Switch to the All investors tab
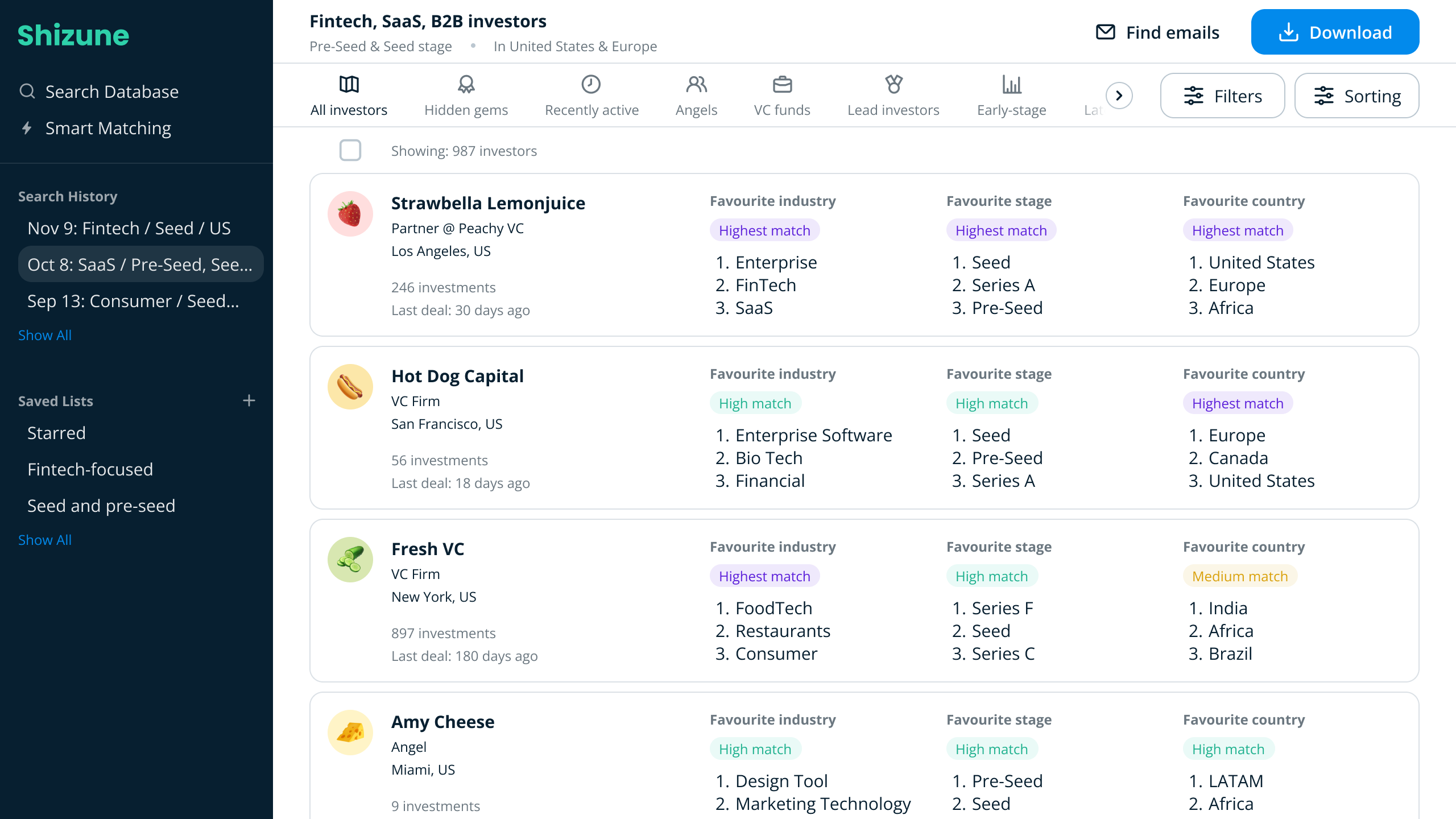This screenshot has width=1456, height=819. point(349,97)
